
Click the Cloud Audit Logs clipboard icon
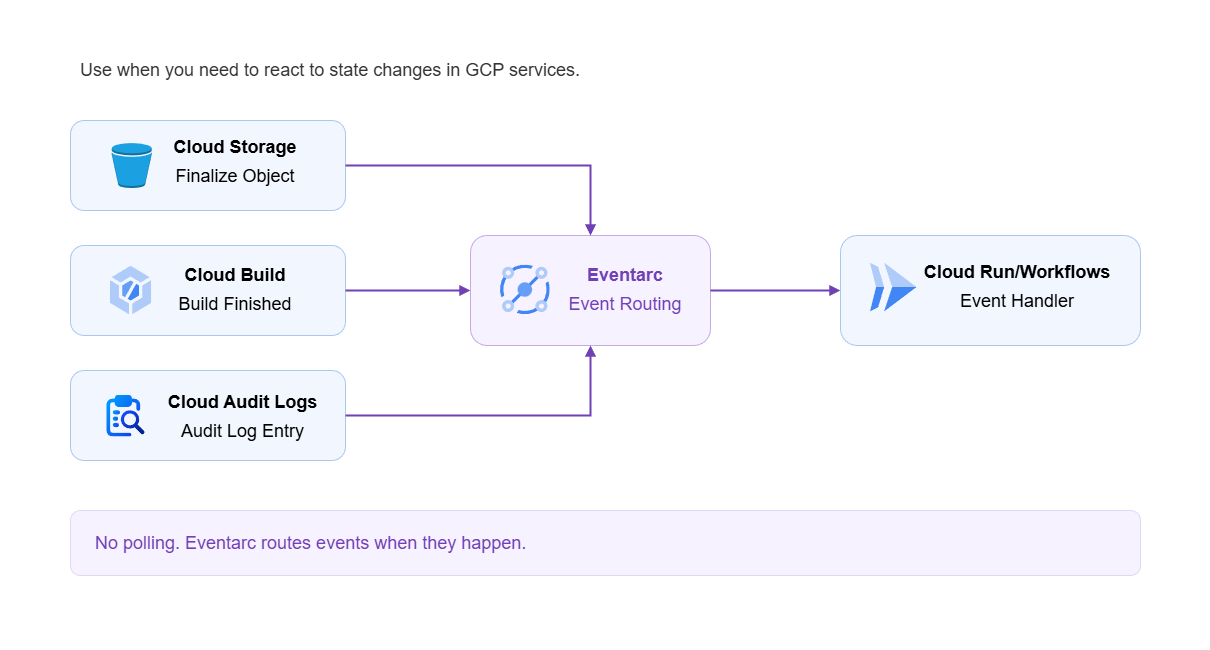(125, 415)
